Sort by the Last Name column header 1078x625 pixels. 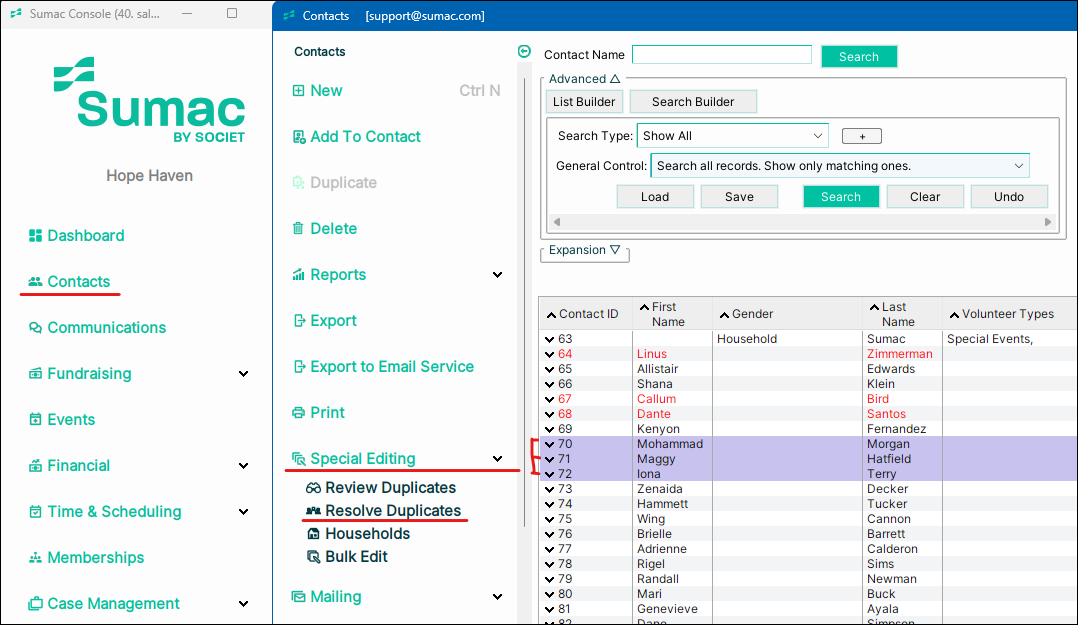coord(902,314)
